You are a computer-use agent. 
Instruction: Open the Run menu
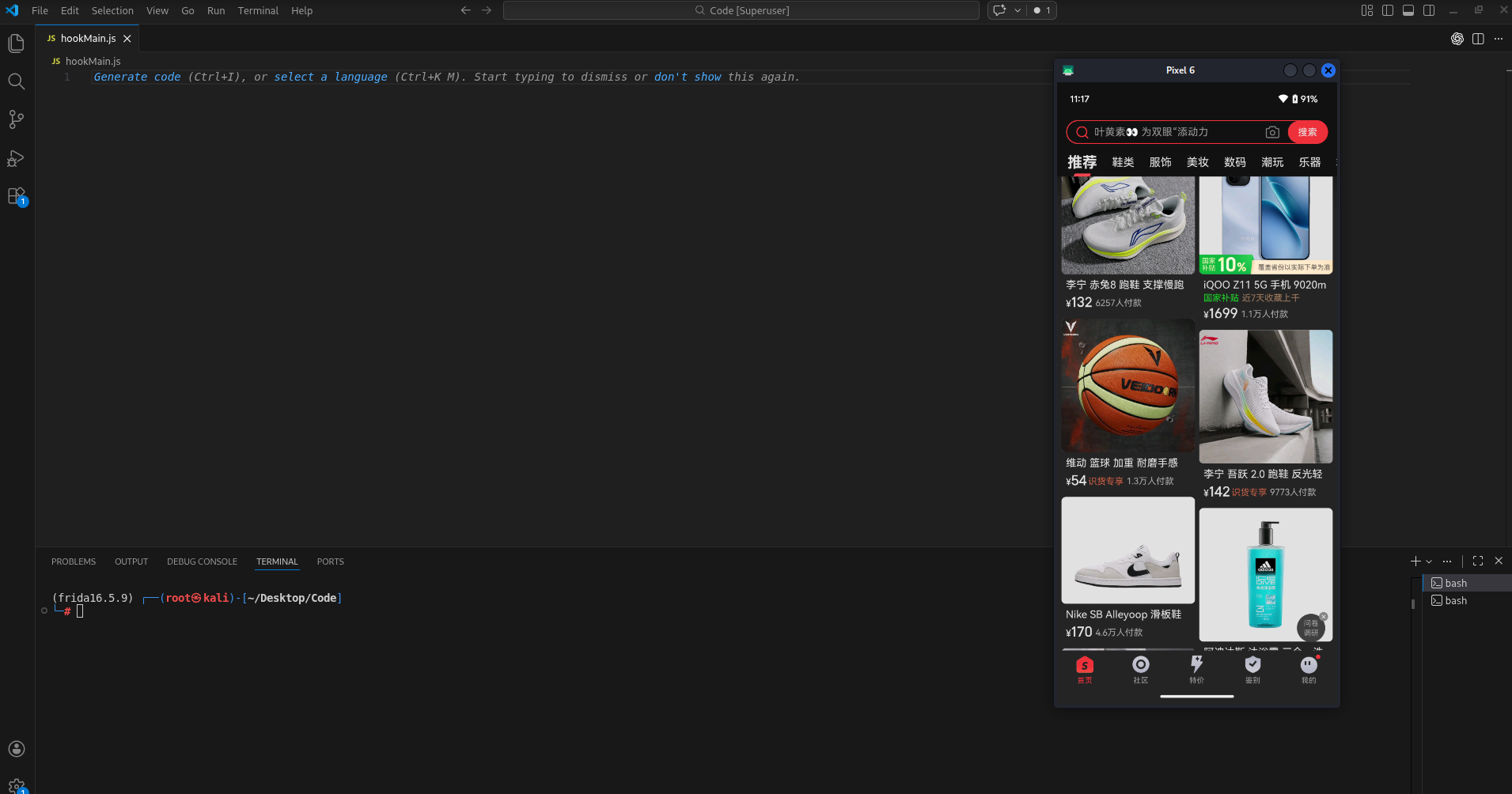pos(216,10)
